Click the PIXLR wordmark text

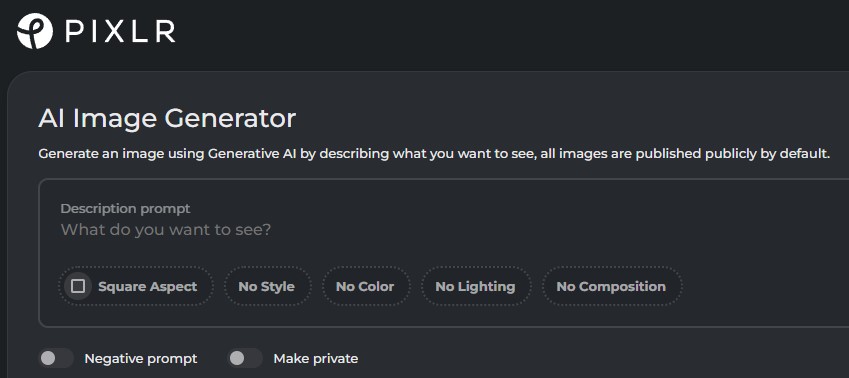click(x=120, y=31)
